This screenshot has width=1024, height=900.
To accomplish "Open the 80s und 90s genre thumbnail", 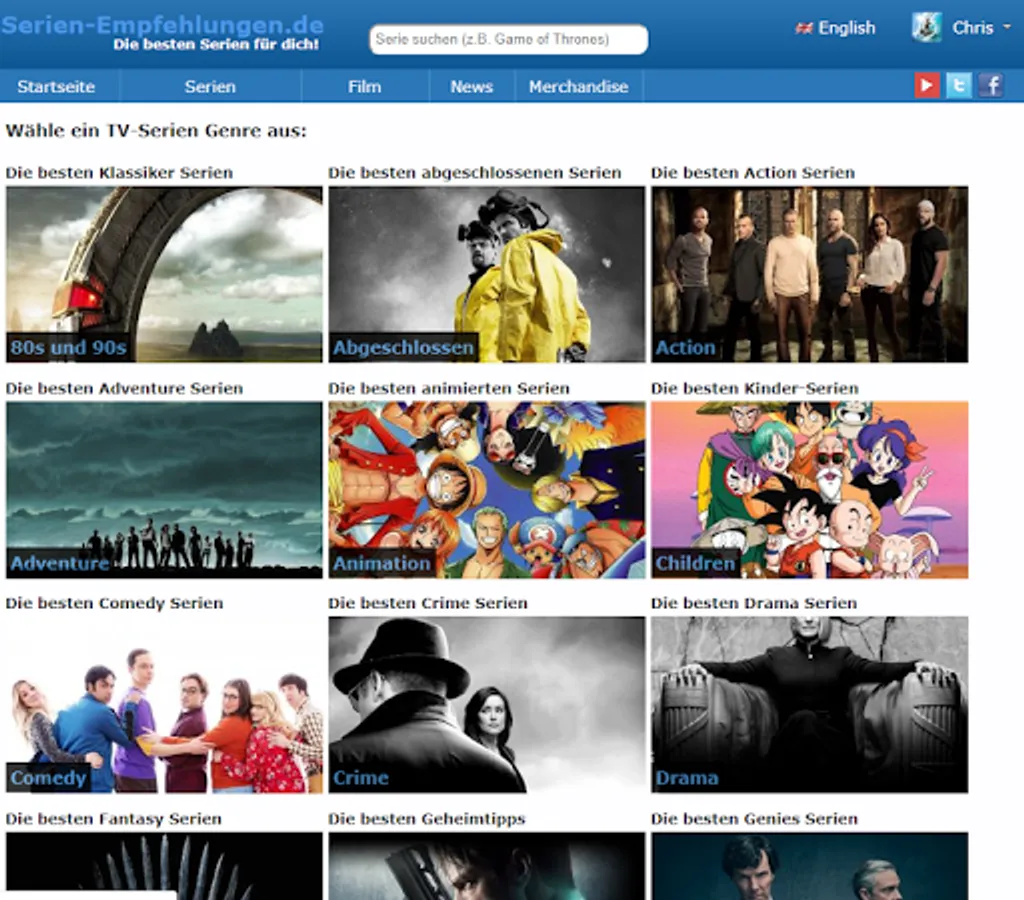I will [x=164, y=274].
